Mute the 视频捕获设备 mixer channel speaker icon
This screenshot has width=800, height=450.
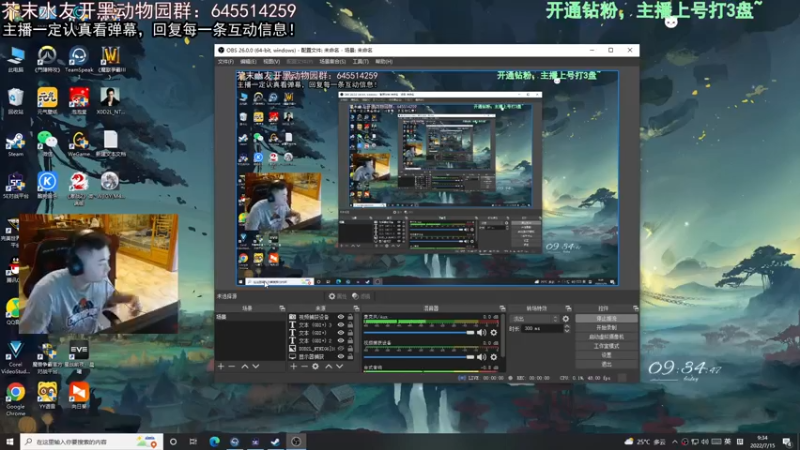pyautogui.click(x=481, y=357)
